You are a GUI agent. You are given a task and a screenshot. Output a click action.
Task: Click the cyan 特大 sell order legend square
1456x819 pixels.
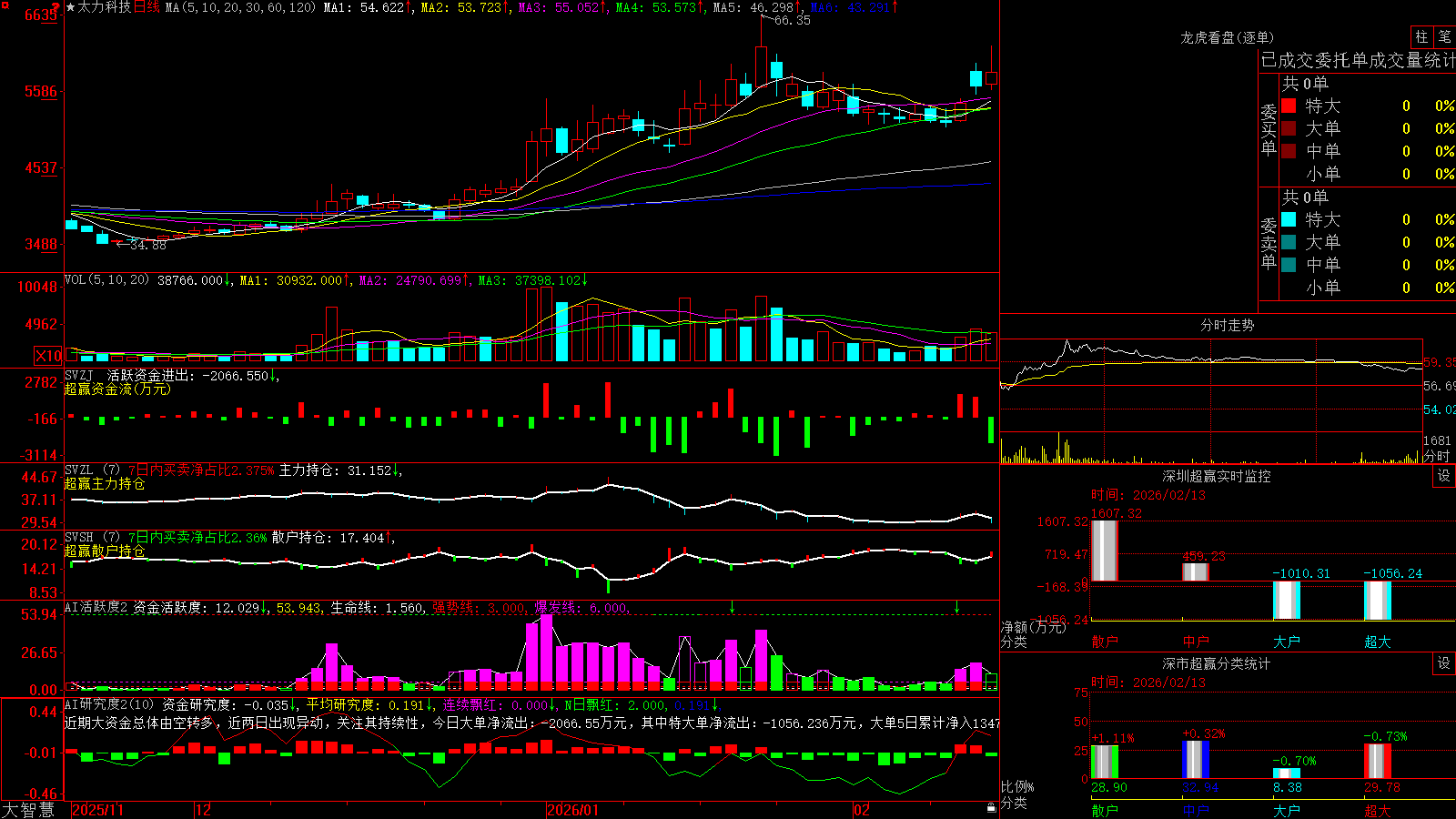[x=1289, y=219]
